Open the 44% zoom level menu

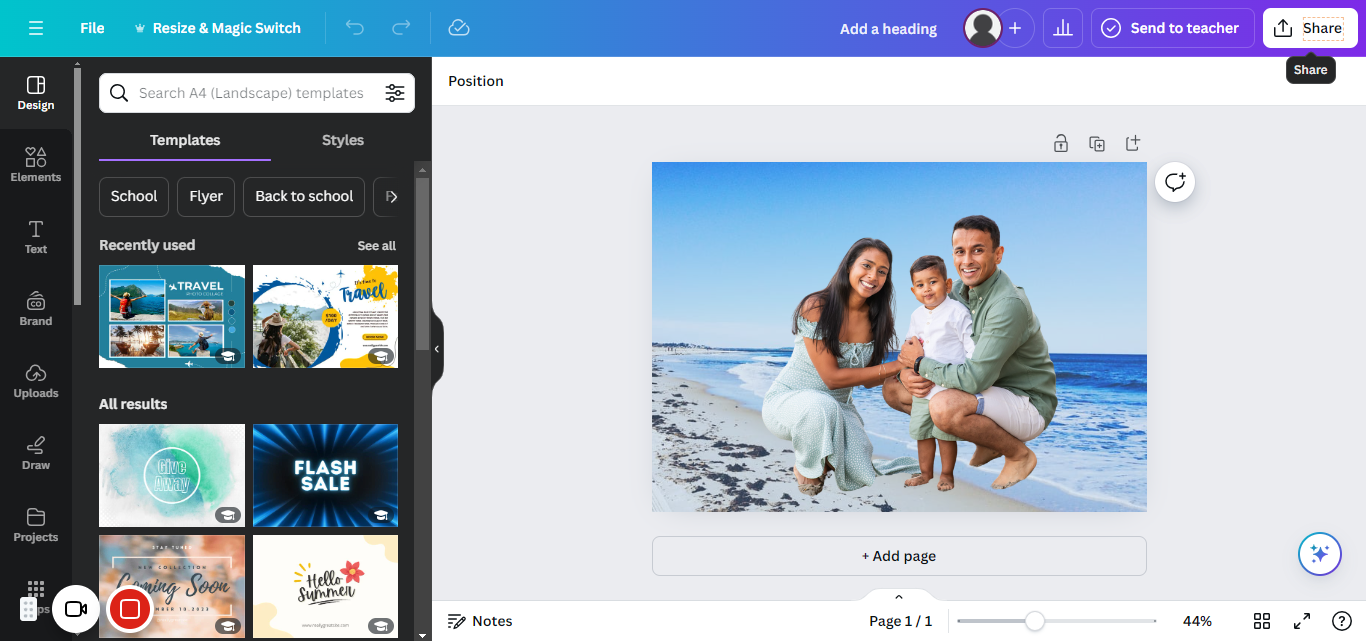(x=1197, y=621)
